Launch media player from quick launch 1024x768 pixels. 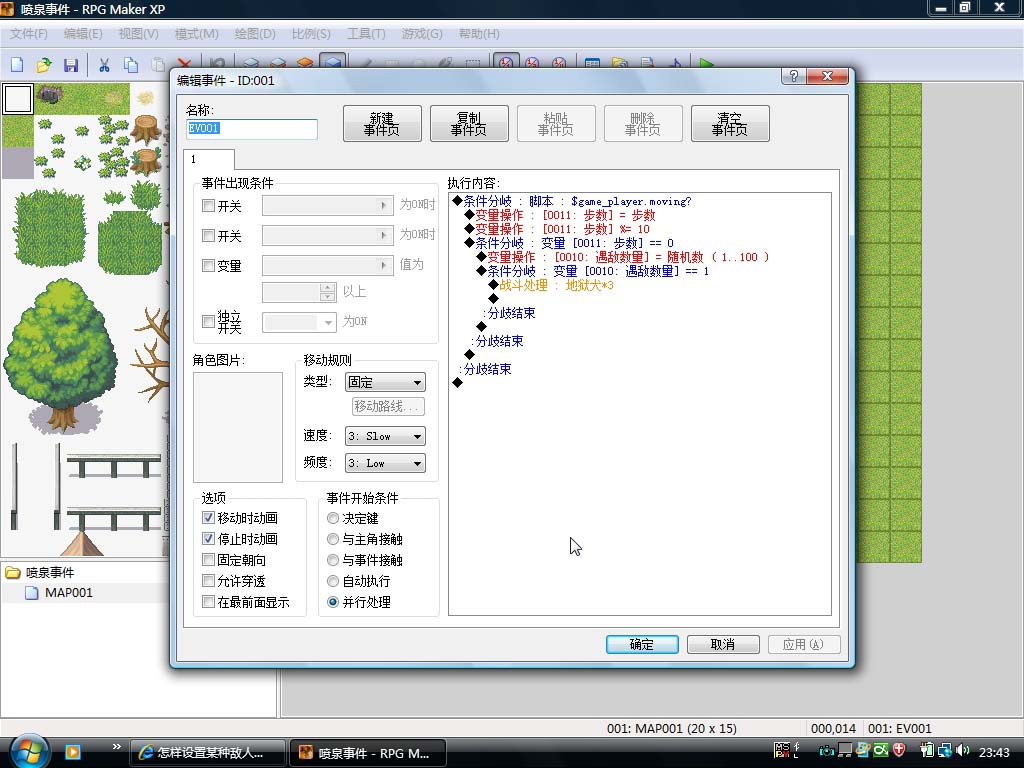coord(72,752)
